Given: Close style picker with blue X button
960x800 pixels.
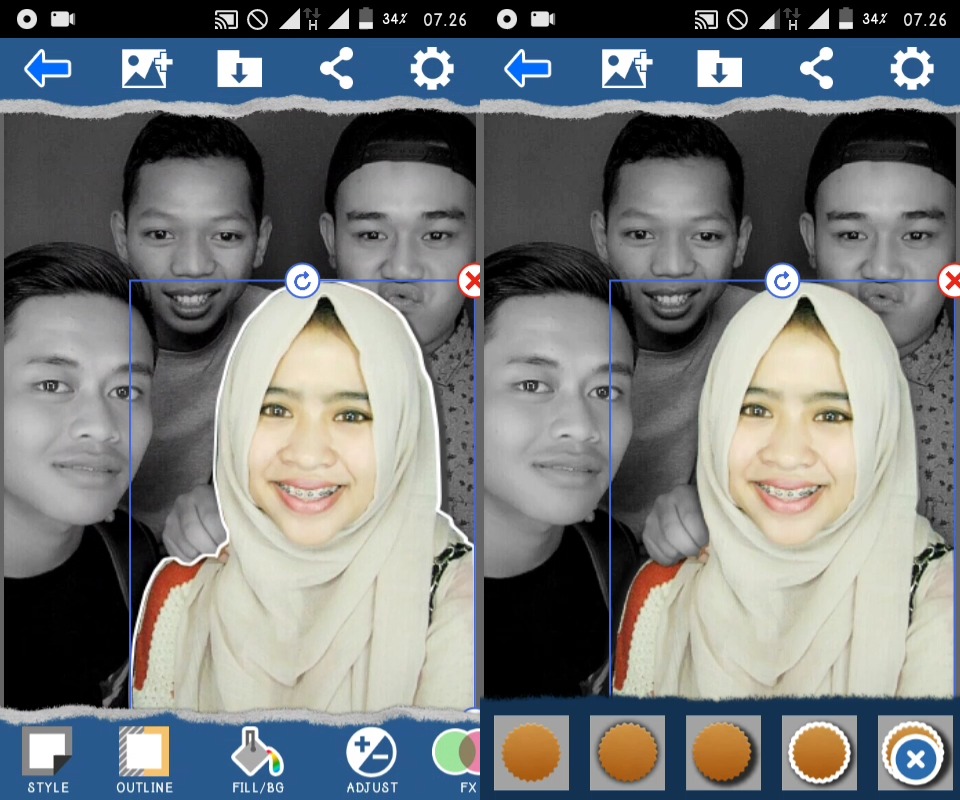Looking at the screenshot, I should coord(916,760).
